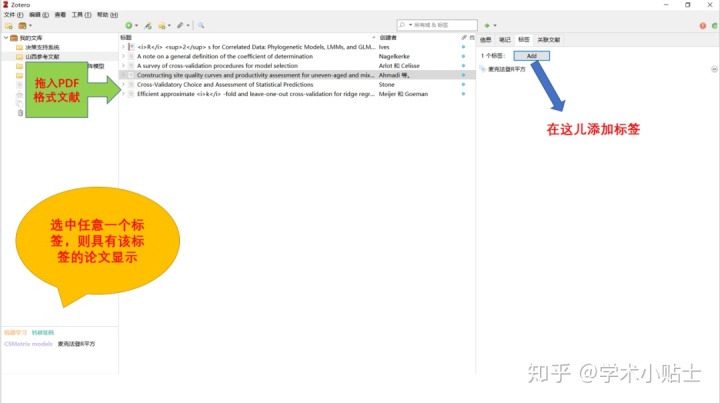Click the Advanced Search magnifier icon
Image resolution: width=720 pixels, height=403 pixels.
[x=201, y=26]
